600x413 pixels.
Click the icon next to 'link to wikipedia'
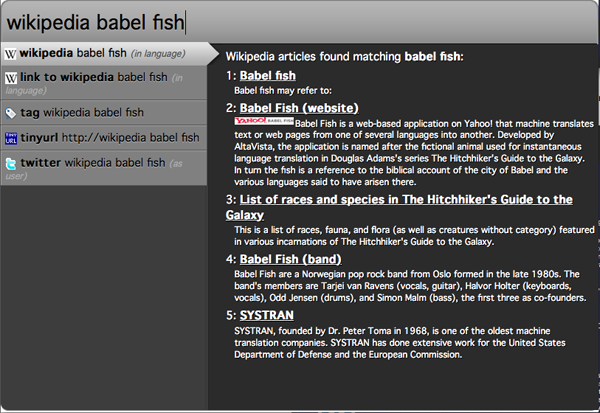coord(11,77)
